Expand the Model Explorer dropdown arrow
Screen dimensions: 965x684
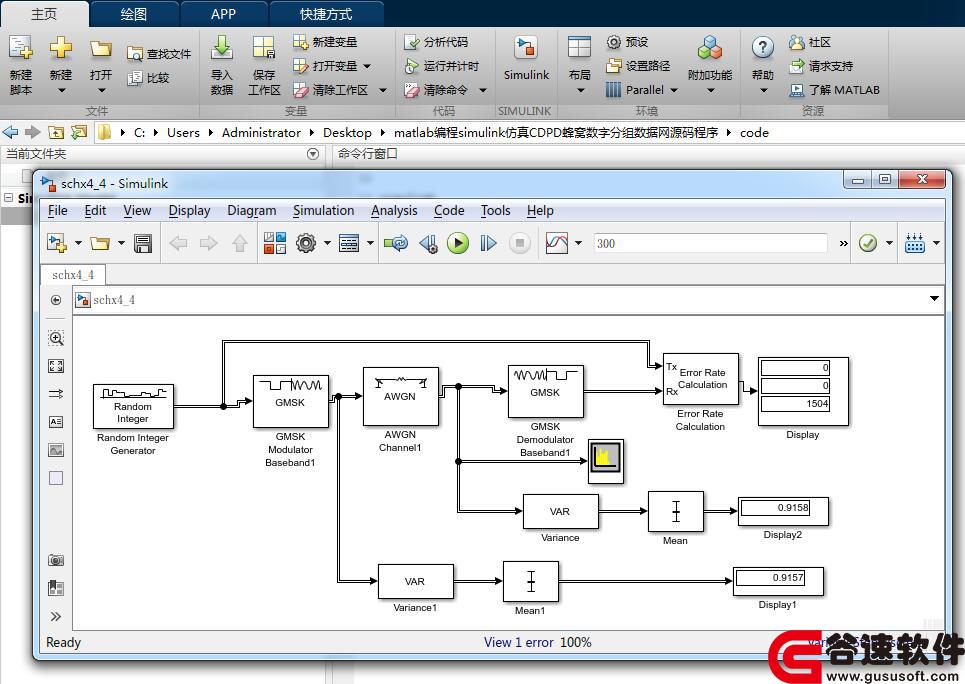coord(370,243)
